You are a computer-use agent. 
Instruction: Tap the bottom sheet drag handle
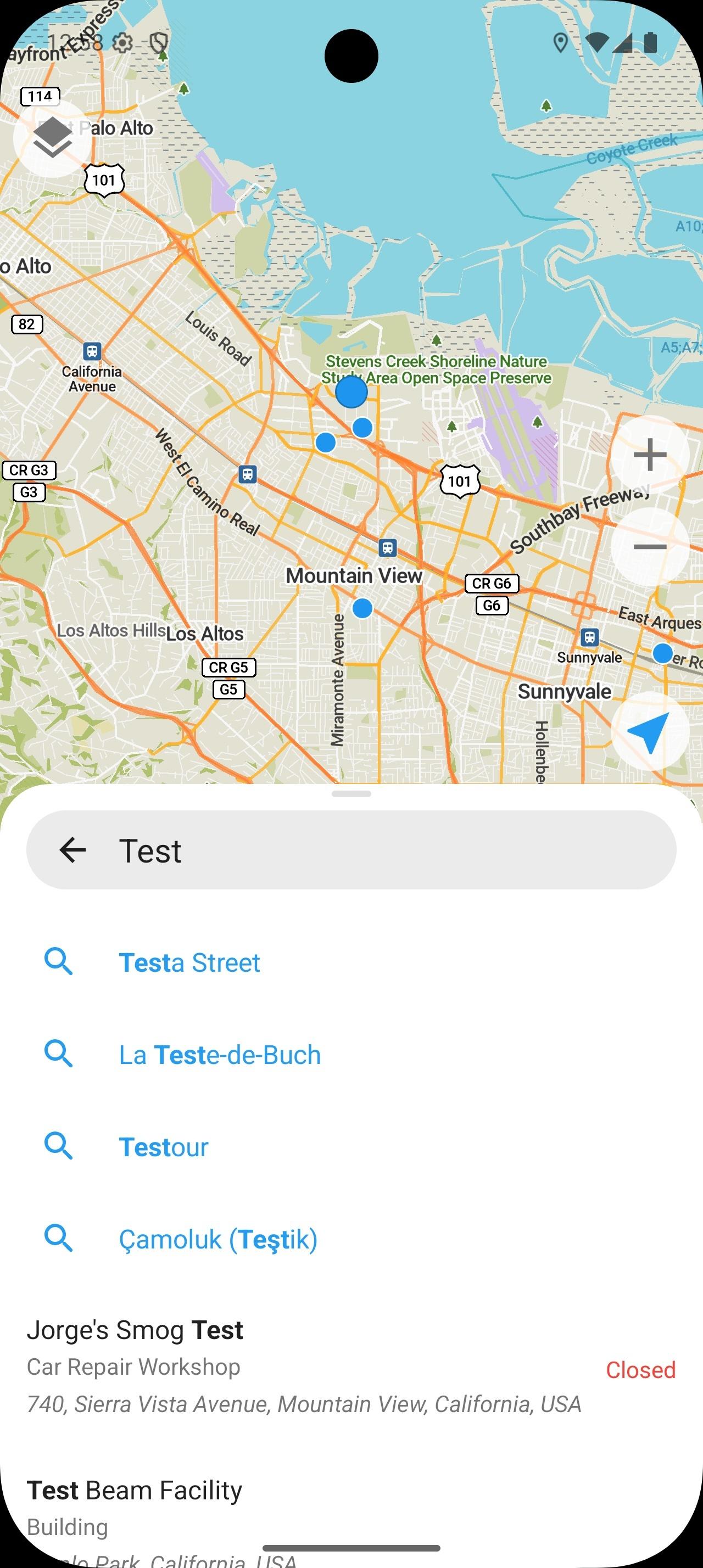[351, 794]
